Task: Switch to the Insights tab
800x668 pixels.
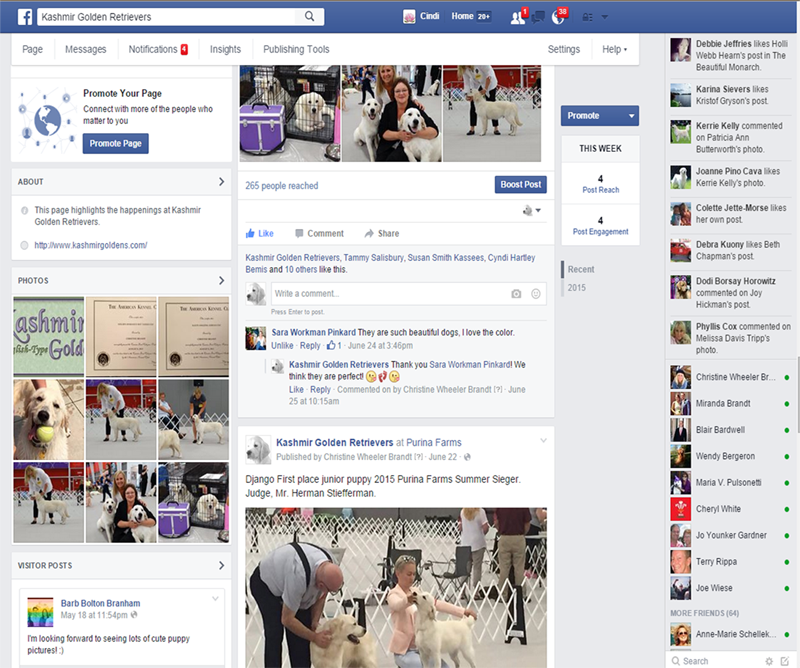Action: click(x=225, y=49)
